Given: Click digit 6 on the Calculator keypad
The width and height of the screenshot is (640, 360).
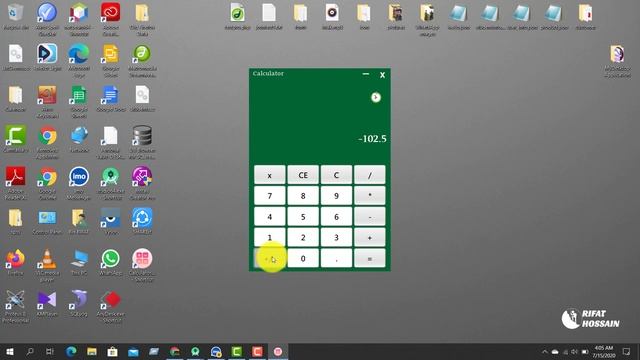Looking at the screenshot, I should point(336,216).
